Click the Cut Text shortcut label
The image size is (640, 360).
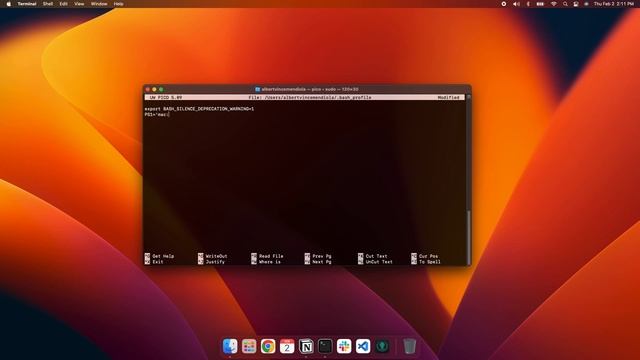click(376, 256)
